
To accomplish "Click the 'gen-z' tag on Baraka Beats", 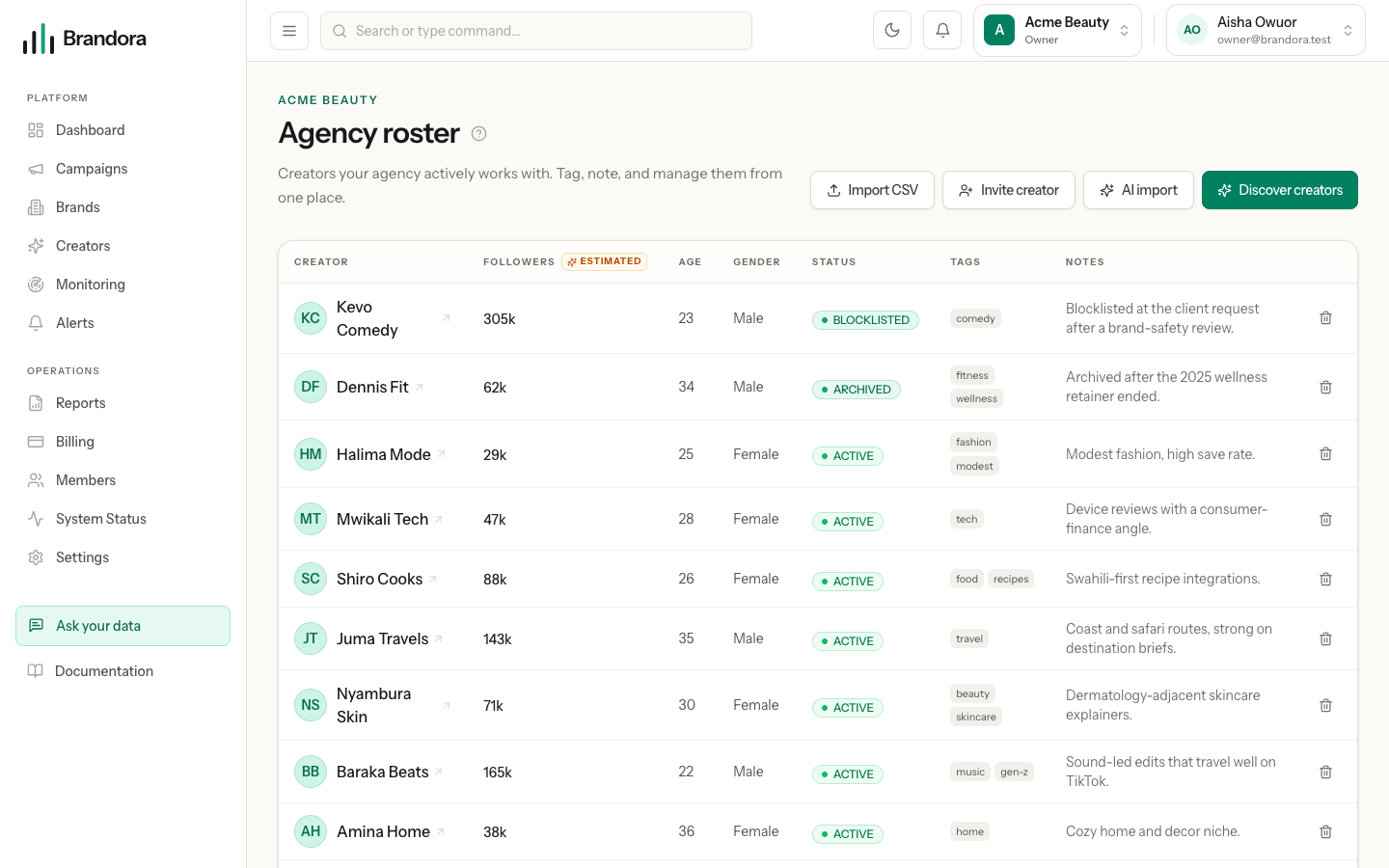I will click(x=1014, y=772).
